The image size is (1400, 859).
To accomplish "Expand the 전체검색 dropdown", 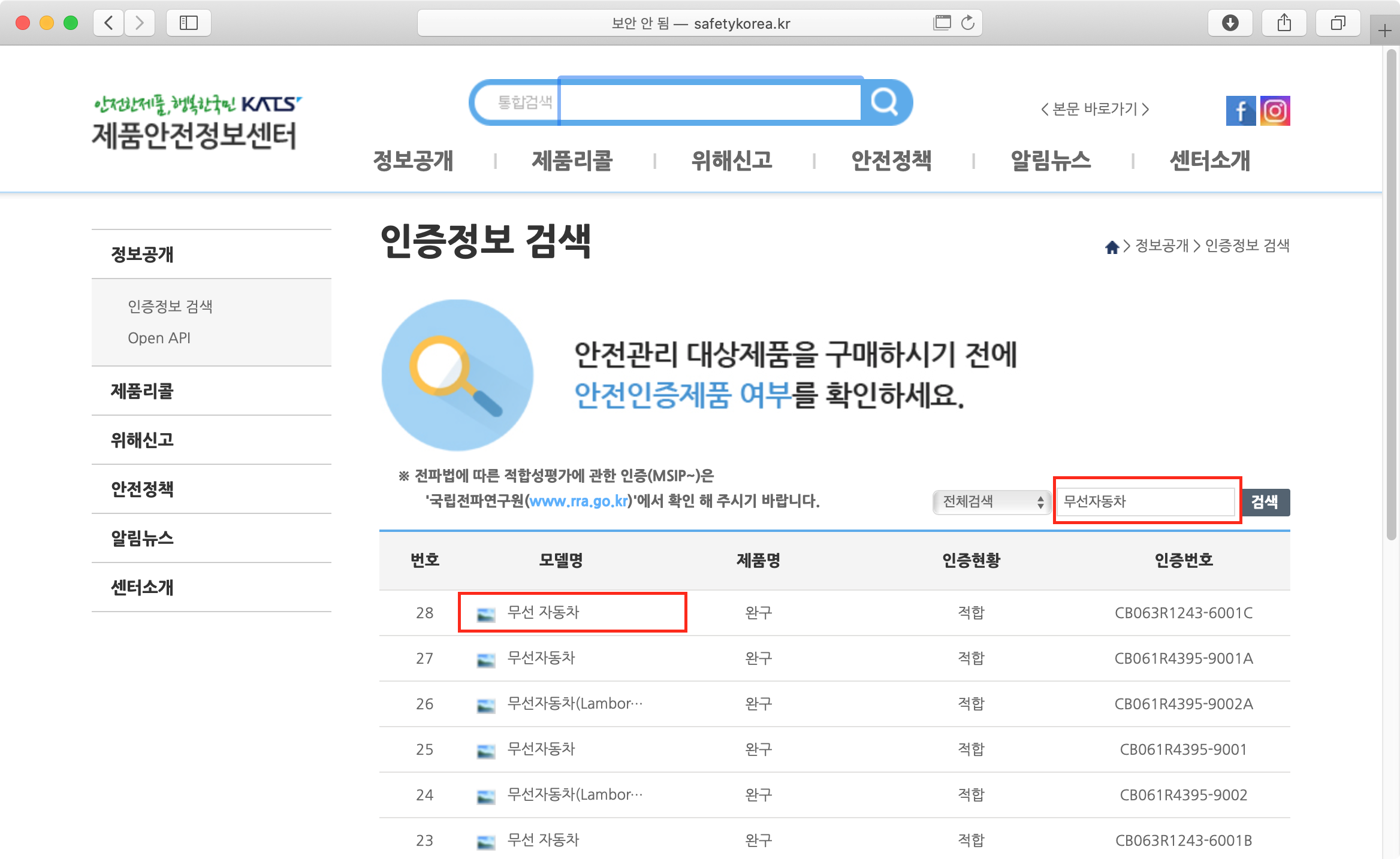I will [x=991, y=502].
